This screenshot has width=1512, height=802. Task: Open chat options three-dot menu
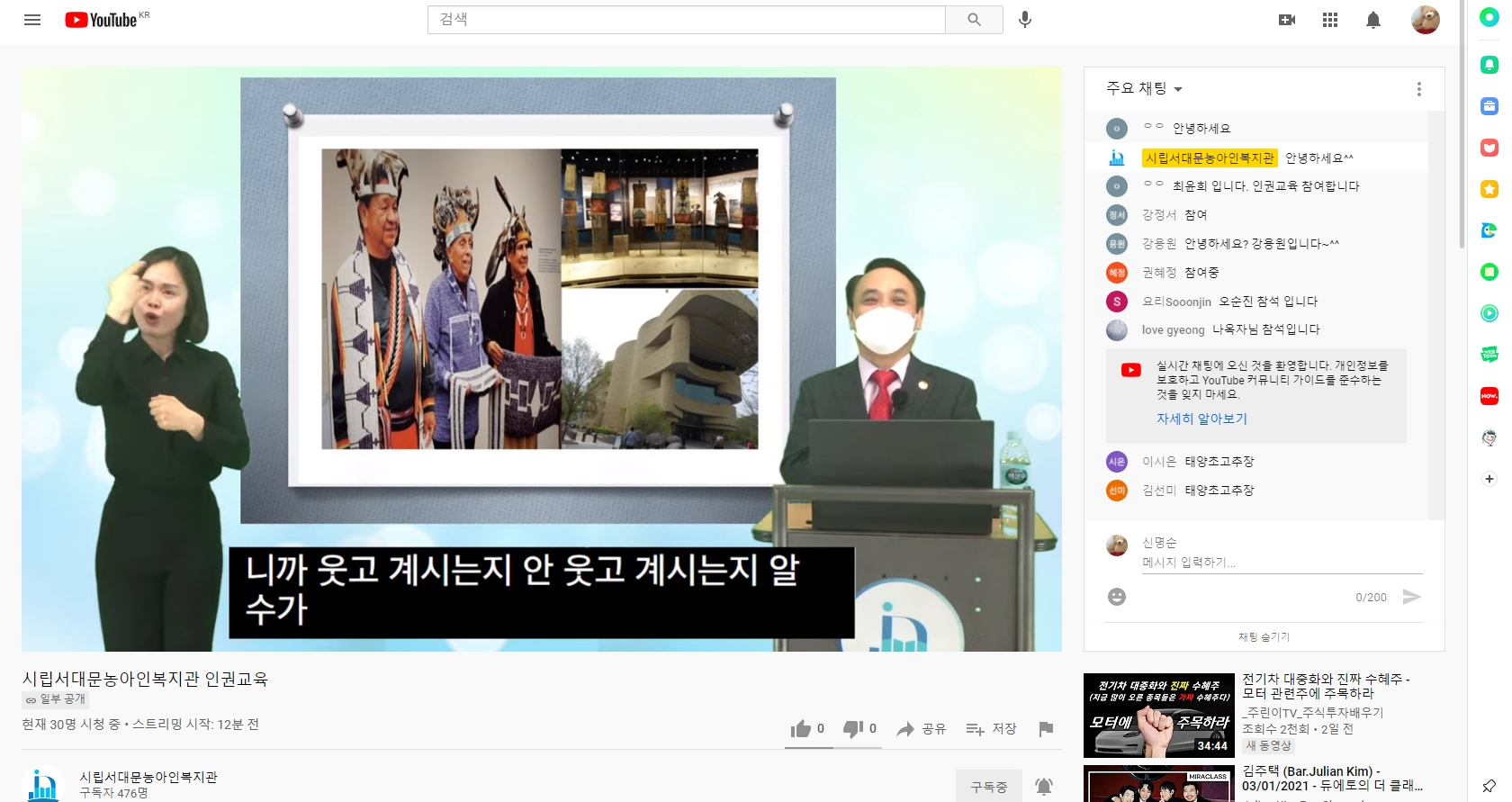(x=1419, y=89)
